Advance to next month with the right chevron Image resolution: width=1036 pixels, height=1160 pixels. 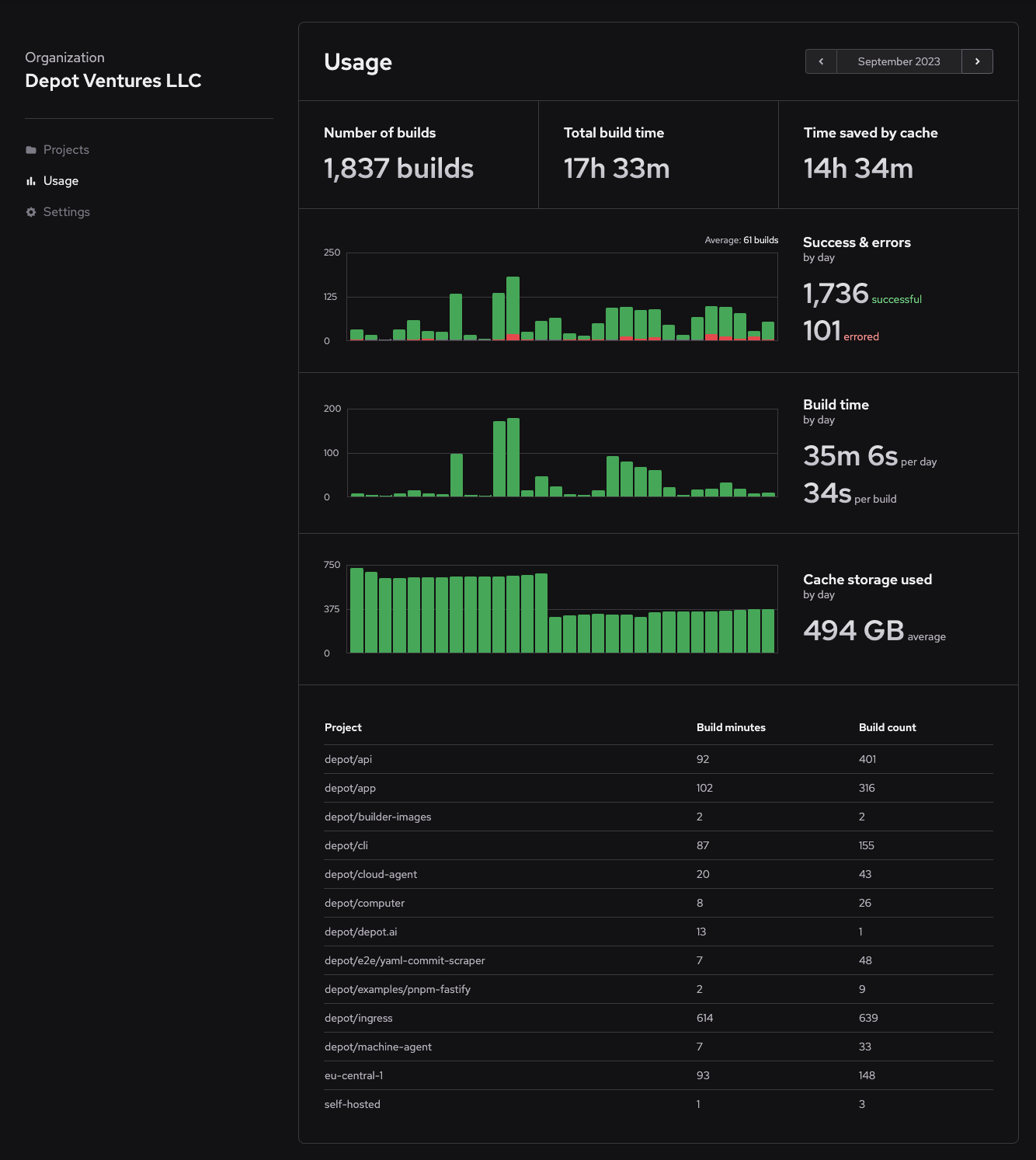click(x=978, y=61)
